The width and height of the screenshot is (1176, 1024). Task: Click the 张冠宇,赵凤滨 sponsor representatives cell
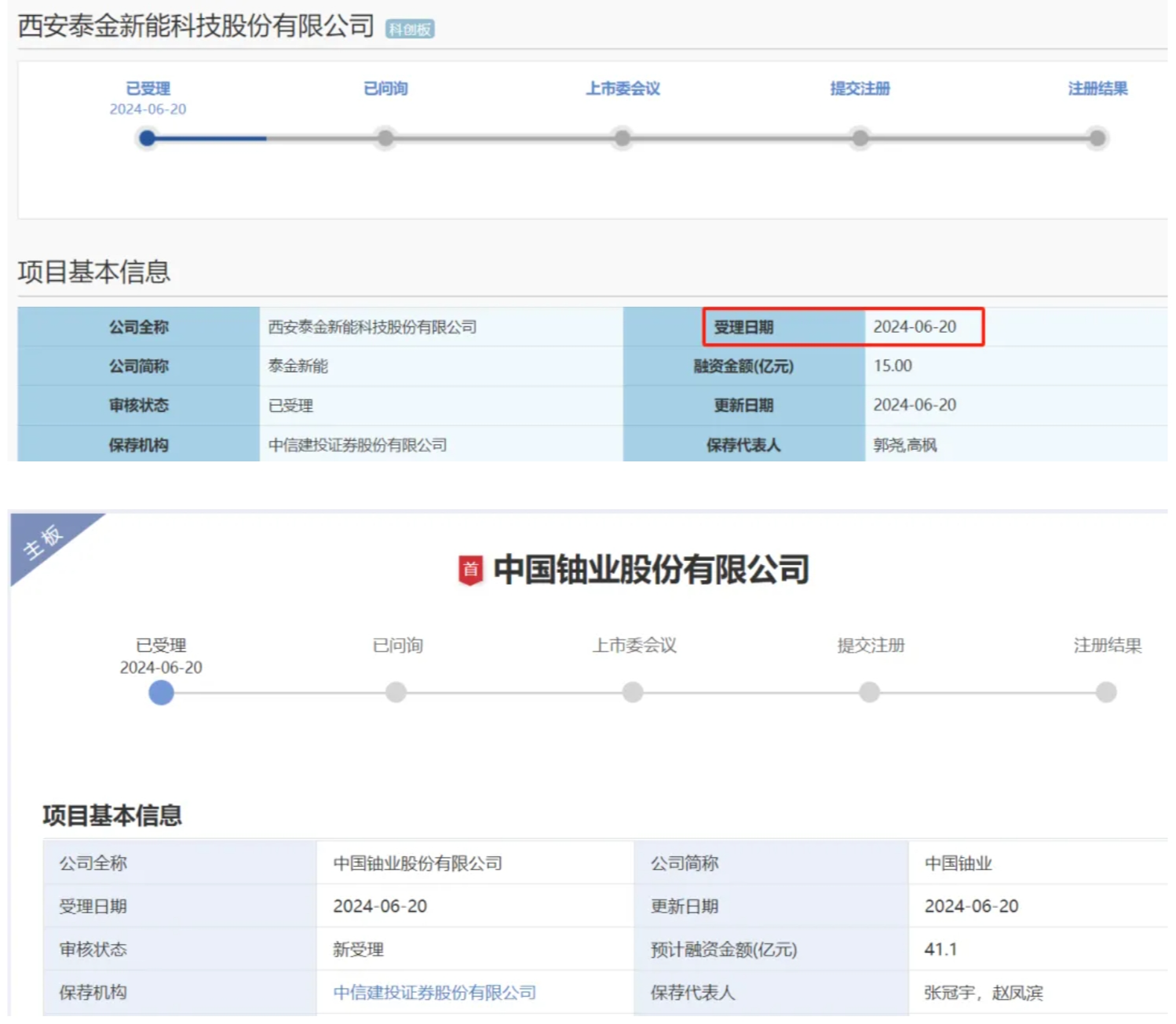point(984,993)
